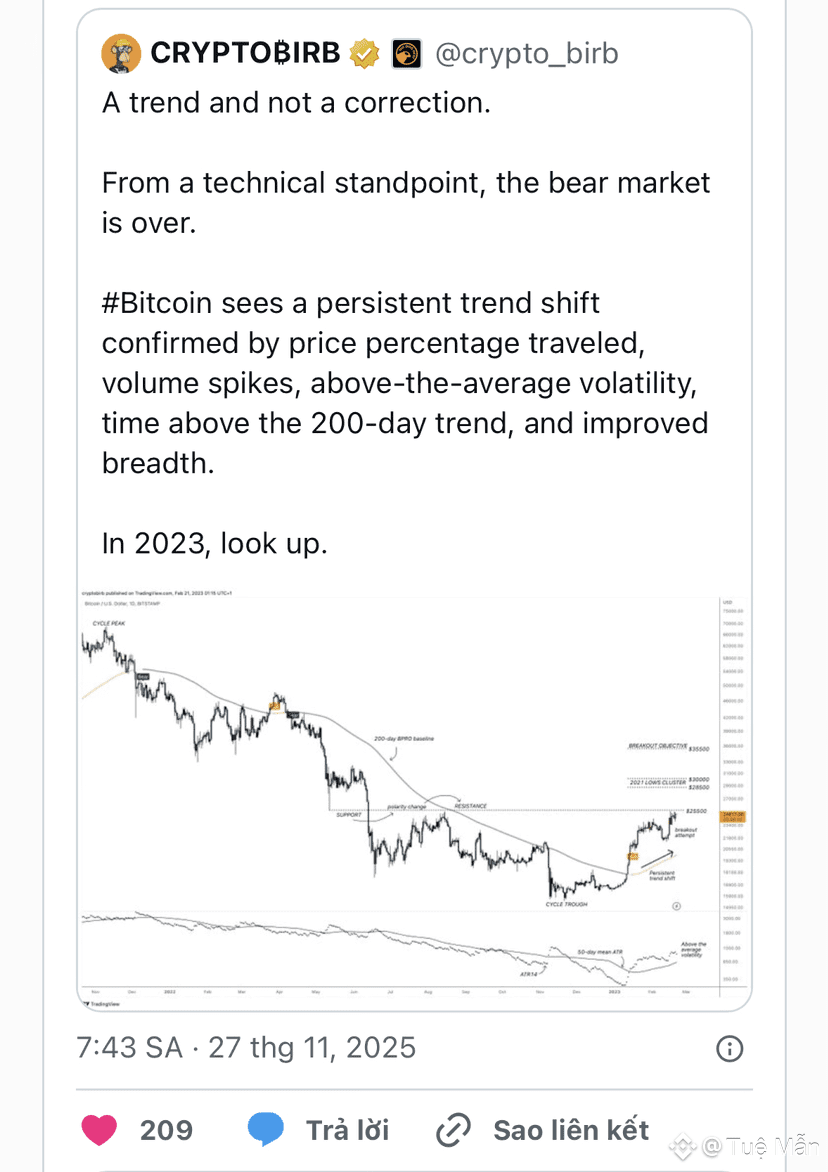Click the chain link copy icon
828x1172 pixels.
click(x=453, y=1129)
